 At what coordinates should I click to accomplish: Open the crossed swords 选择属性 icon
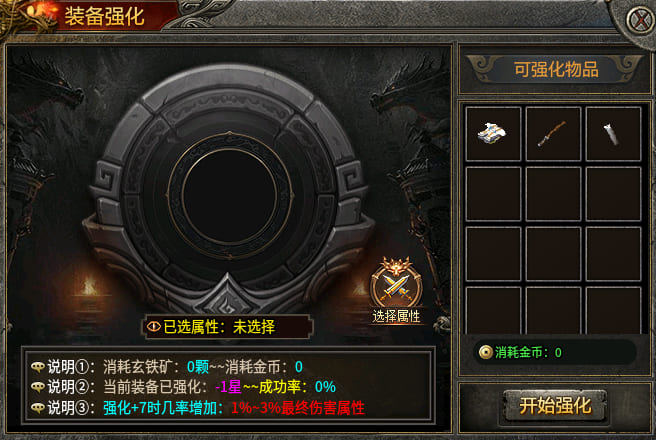tap(396, 283)
